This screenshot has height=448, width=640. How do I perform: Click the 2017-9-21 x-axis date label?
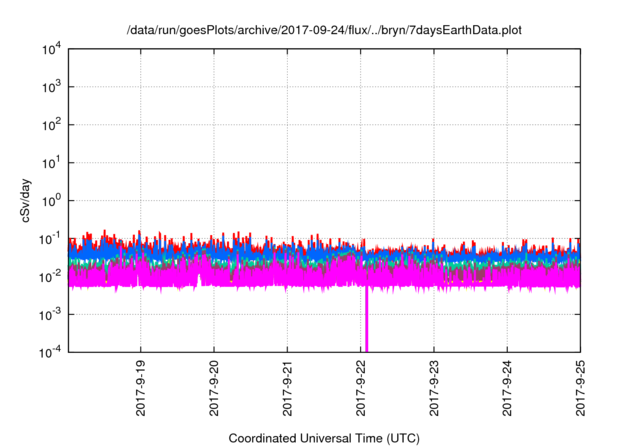287,388
